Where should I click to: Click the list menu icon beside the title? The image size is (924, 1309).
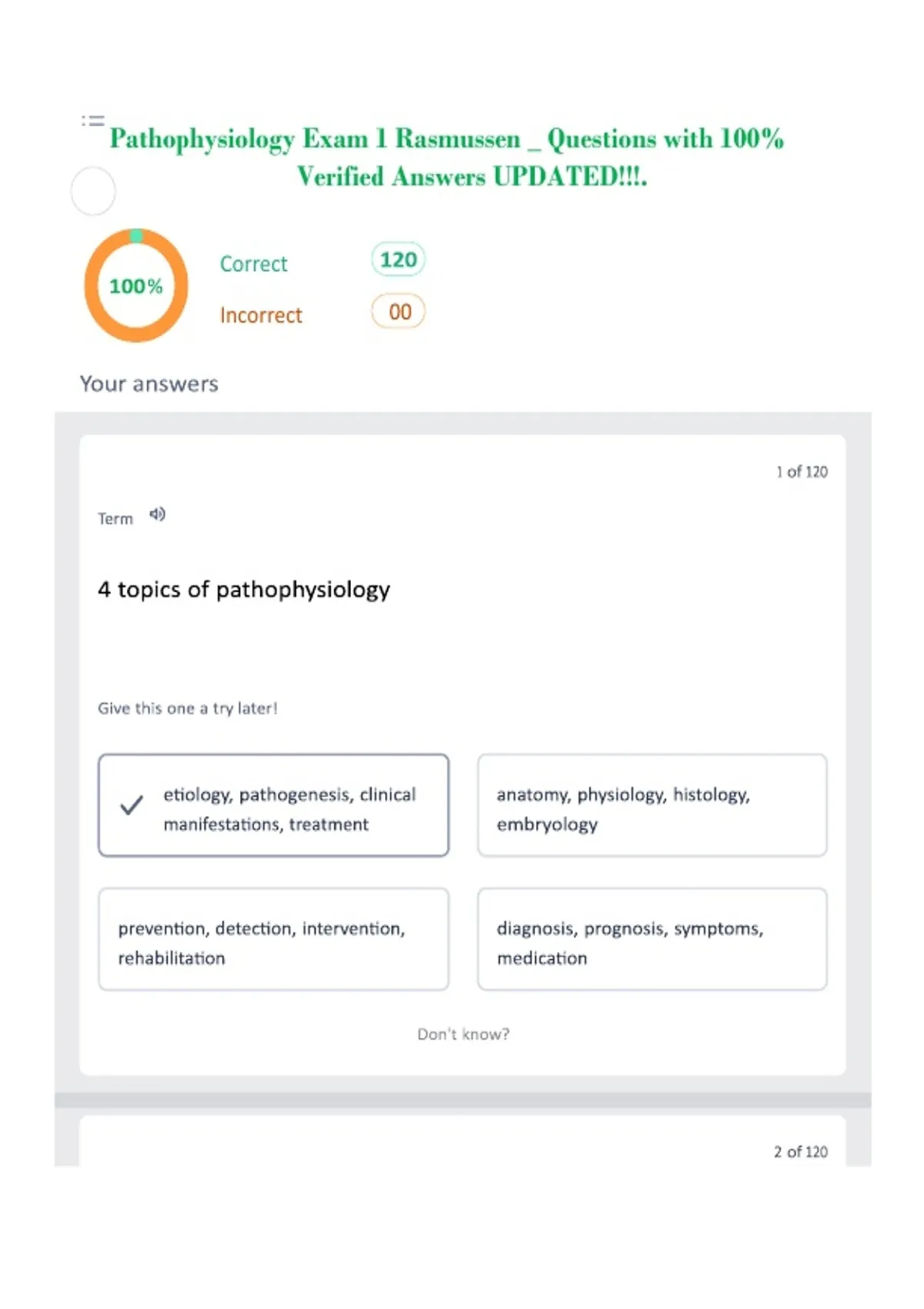click(92, 121)
